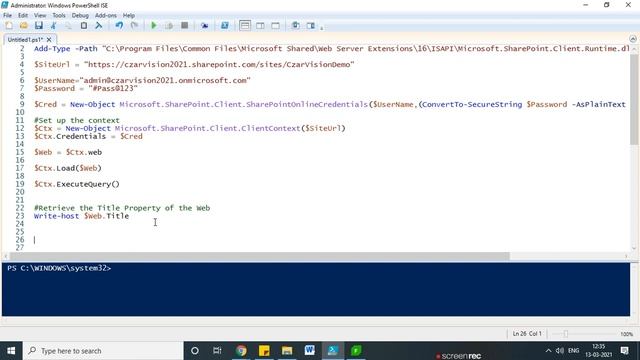640x360 pixels.
Task: Collapse the script pane chevron
Action: [633, 39]
